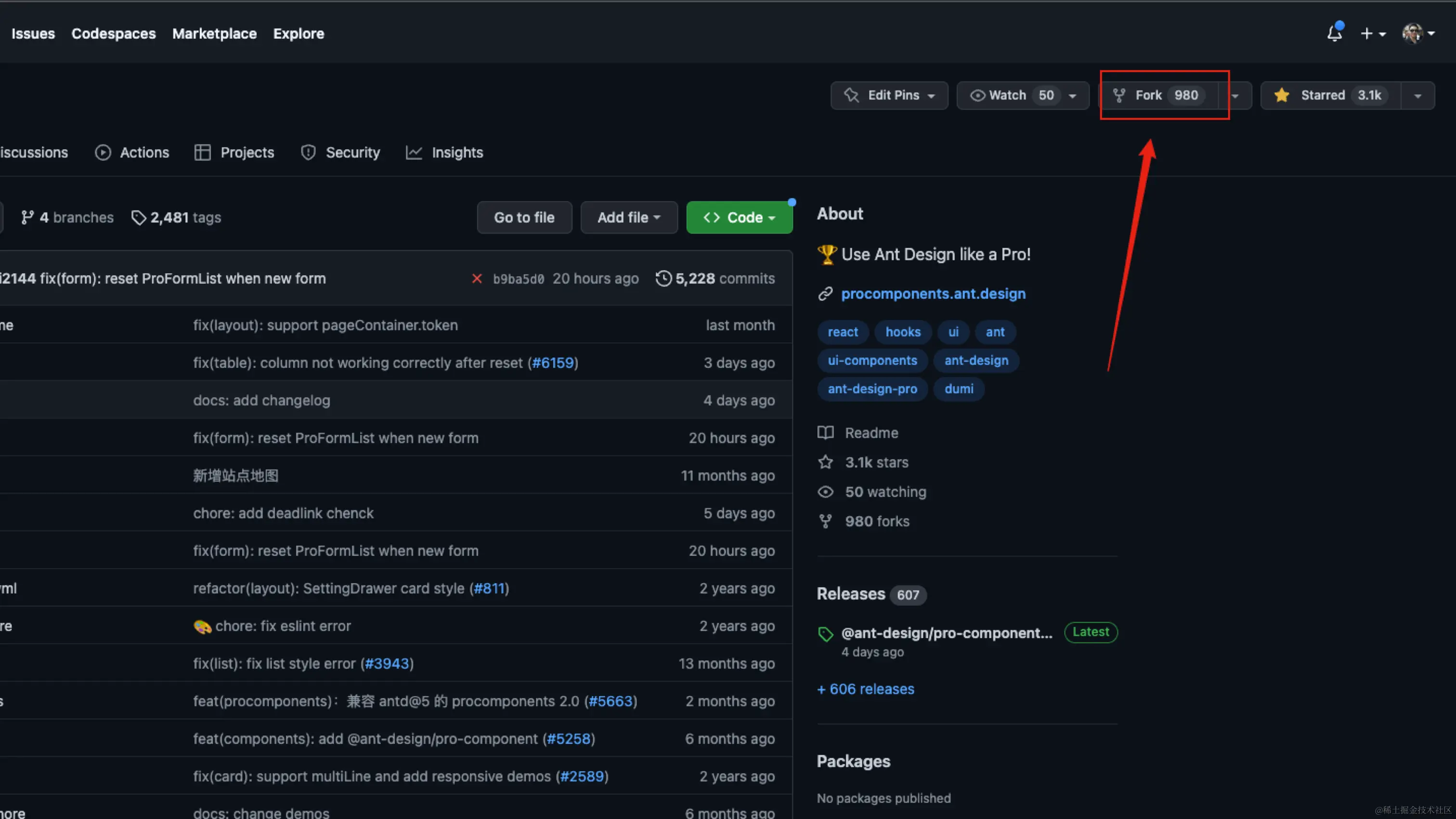This screenshot has height=819, width=1456.
Task: Open the Add file dropdown
Action: (x=628, y=218)
